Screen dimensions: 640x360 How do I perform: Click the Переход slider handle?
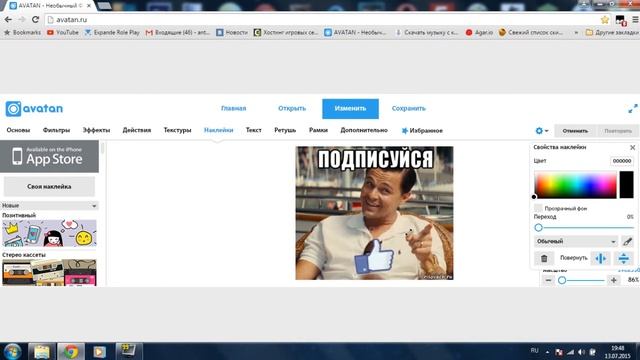[538, 228]
